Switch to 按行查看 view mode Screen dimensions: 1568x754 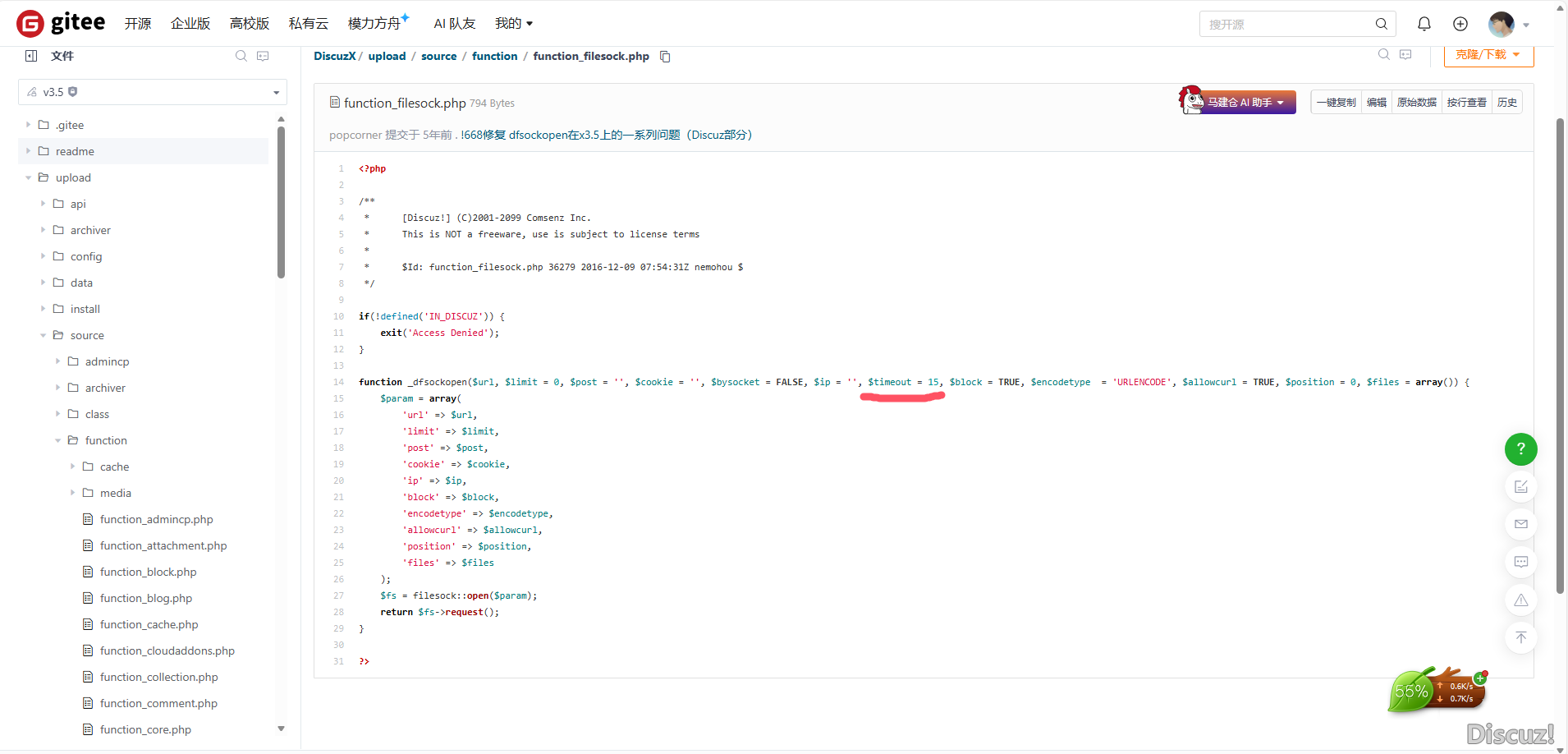pos(1466,102)
